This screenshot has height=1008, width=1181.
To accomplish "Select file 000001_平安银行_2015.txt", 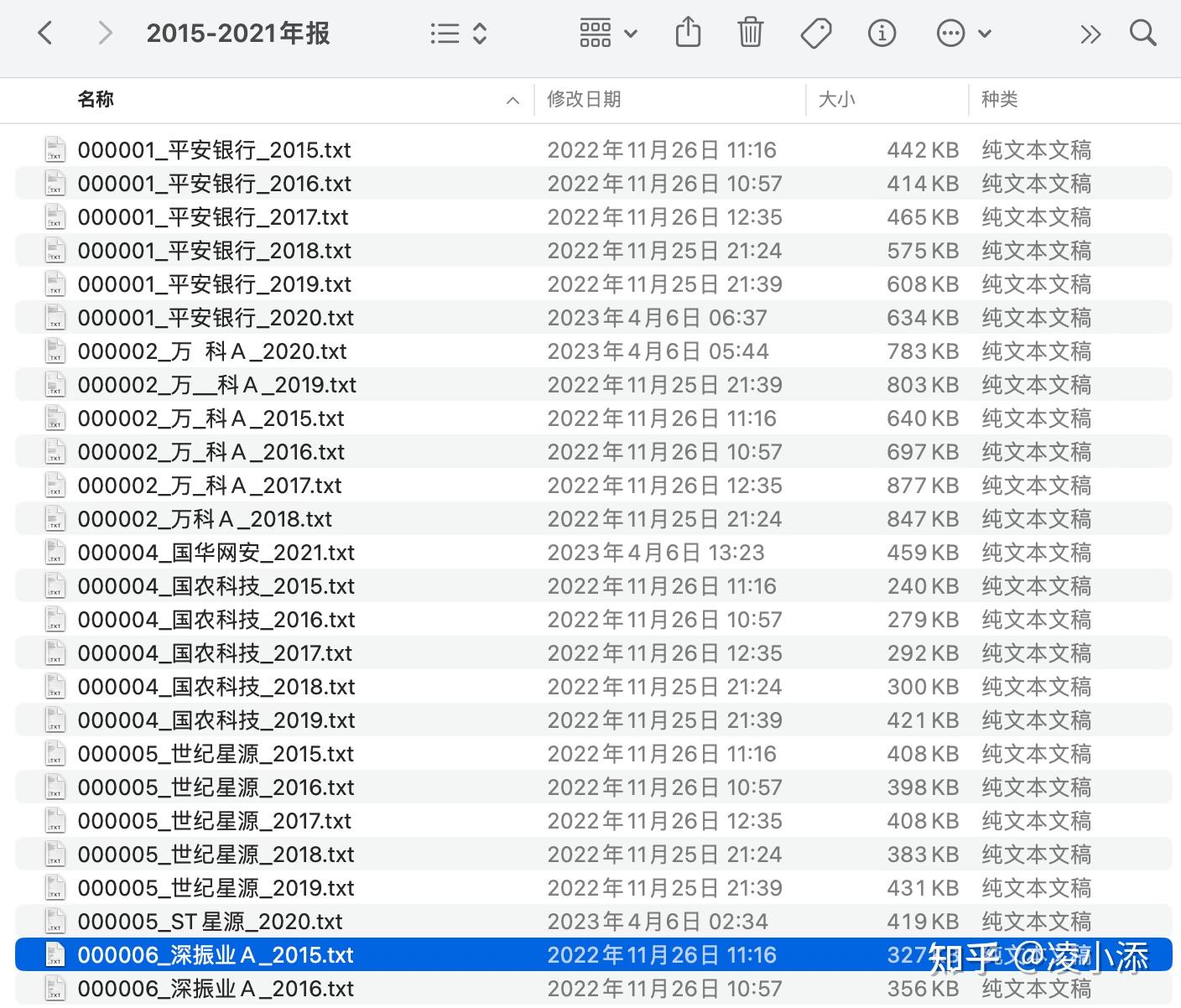I will (594, 150).
